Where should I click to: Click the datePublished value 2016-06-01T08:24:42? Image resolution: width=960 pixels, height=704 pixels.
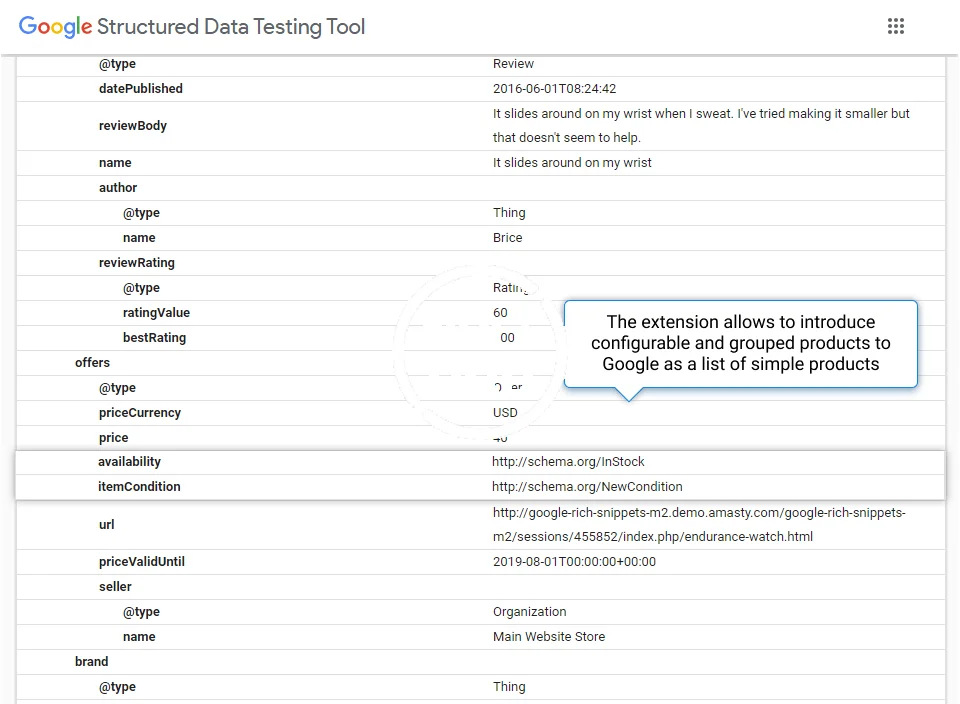click(561, 89)
